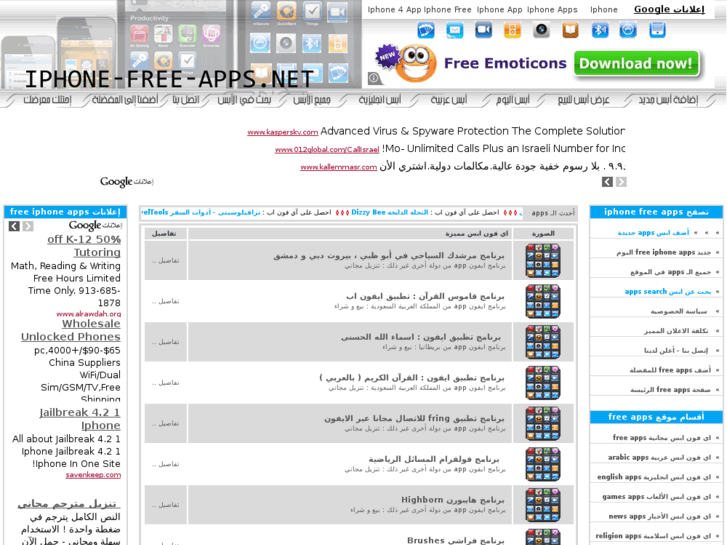Click the إعلانات Google link at top right
Screen dimensions: 727x545
[669, 9]
